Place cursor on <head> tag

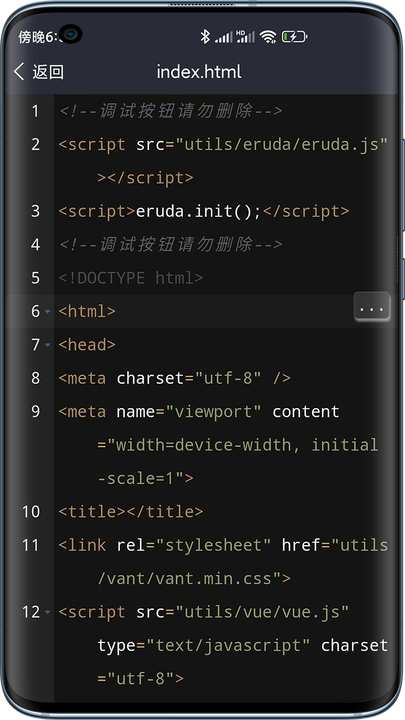pyautogui.click(x=87, y=344)
